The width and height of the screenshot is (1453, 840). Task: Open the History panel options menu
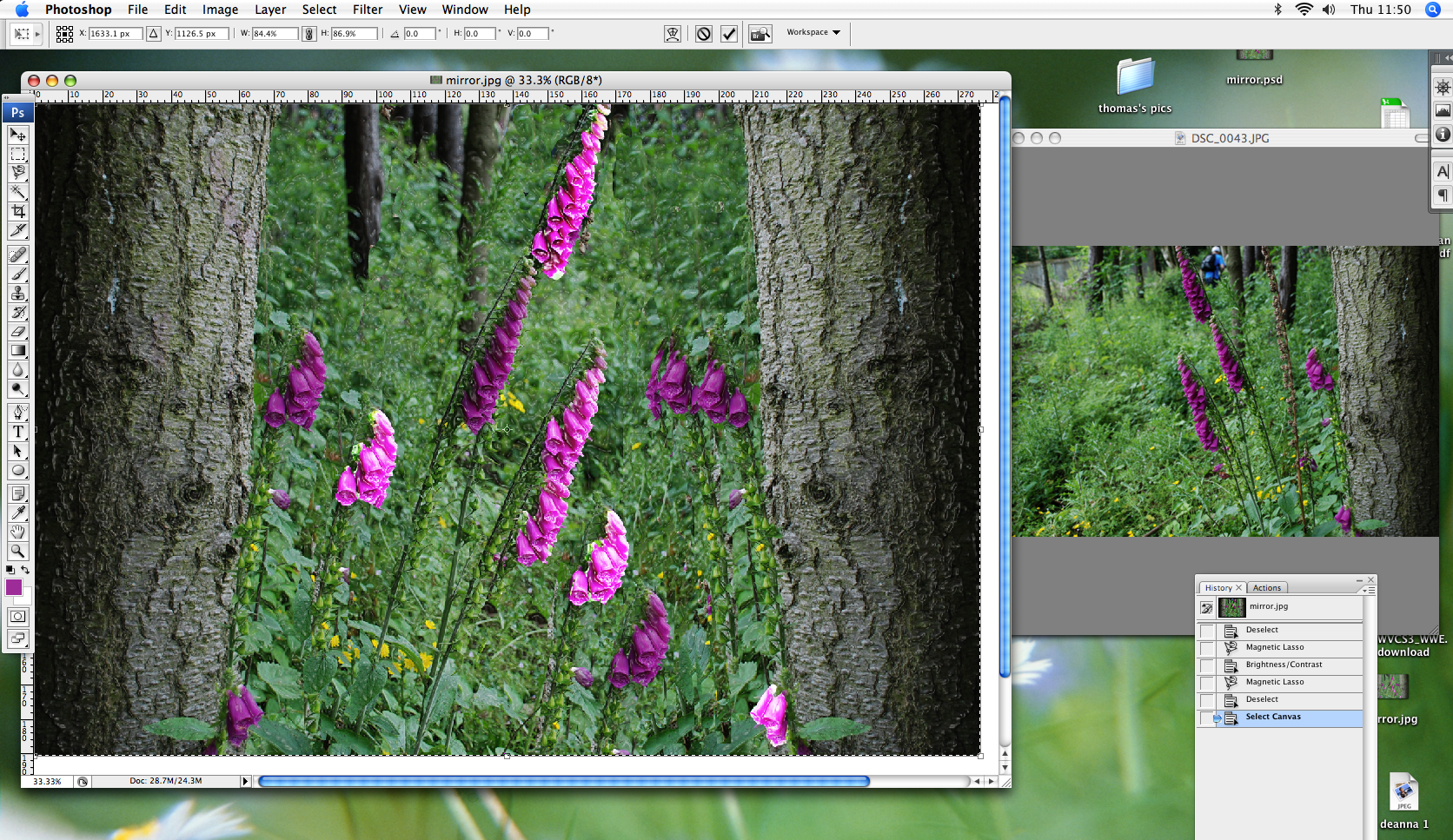[x=1369, y=590]
